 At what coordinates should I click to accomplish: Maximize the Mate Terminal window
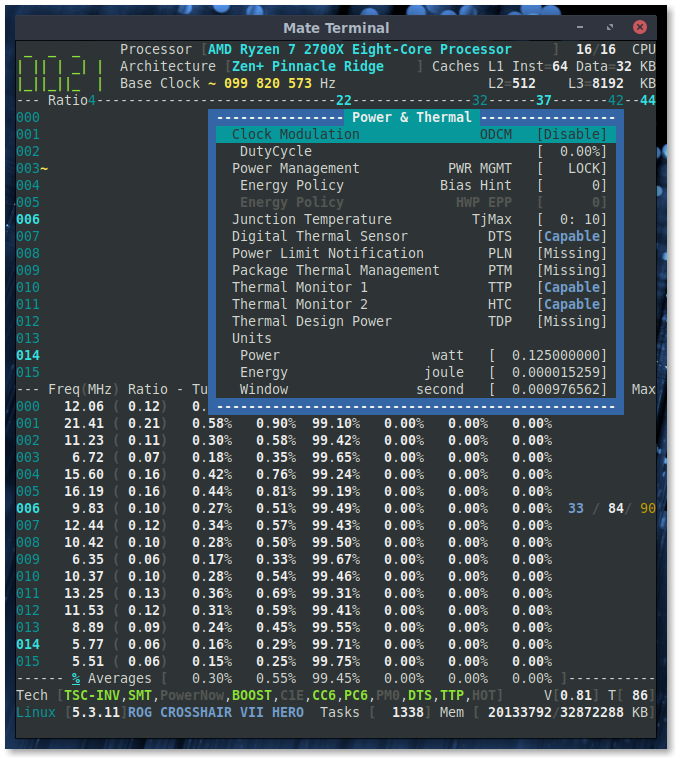[610, 28]
